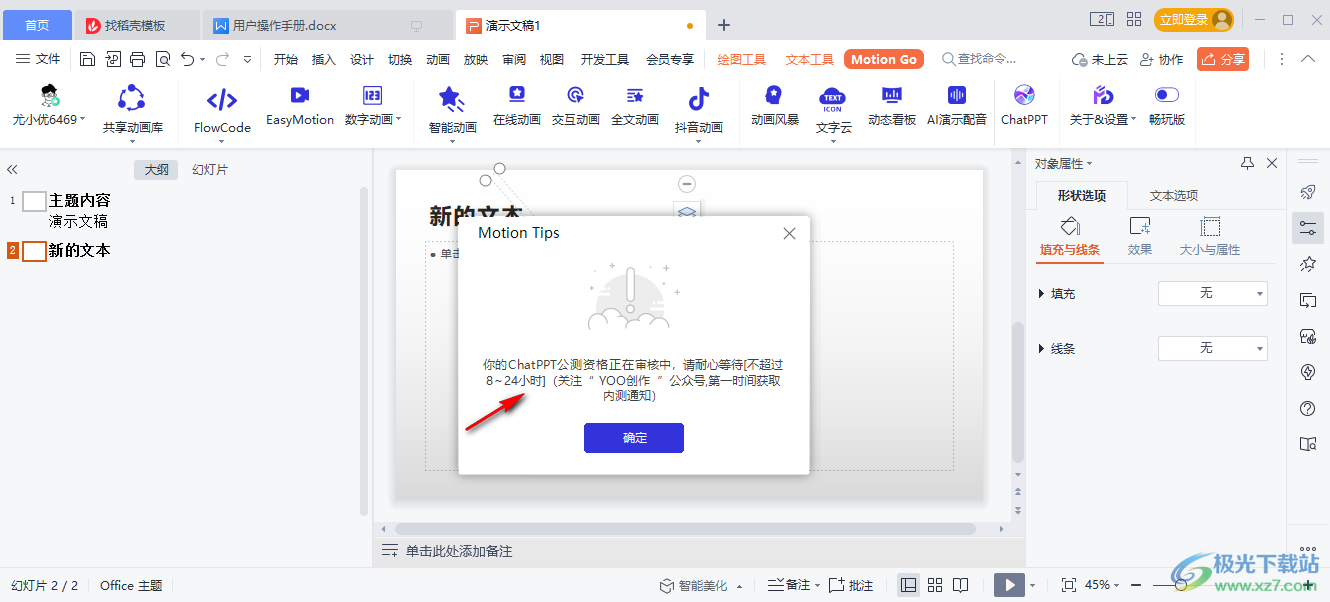Screen dimensions: 1330x602
Task: Open the 线条 line dropdown
Action: click(x=1213, y=348)
